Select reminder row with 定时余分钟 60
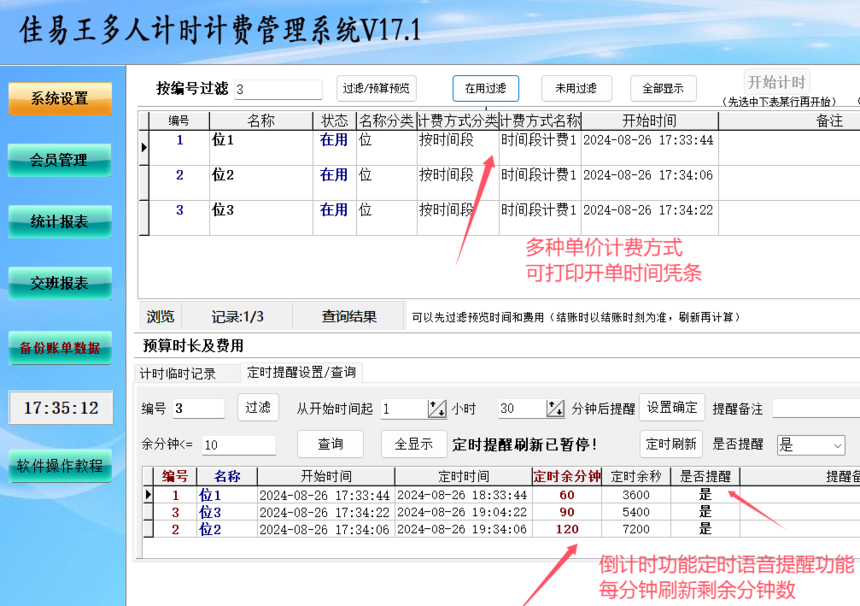860x606 pixels. [x=501, y=495]
